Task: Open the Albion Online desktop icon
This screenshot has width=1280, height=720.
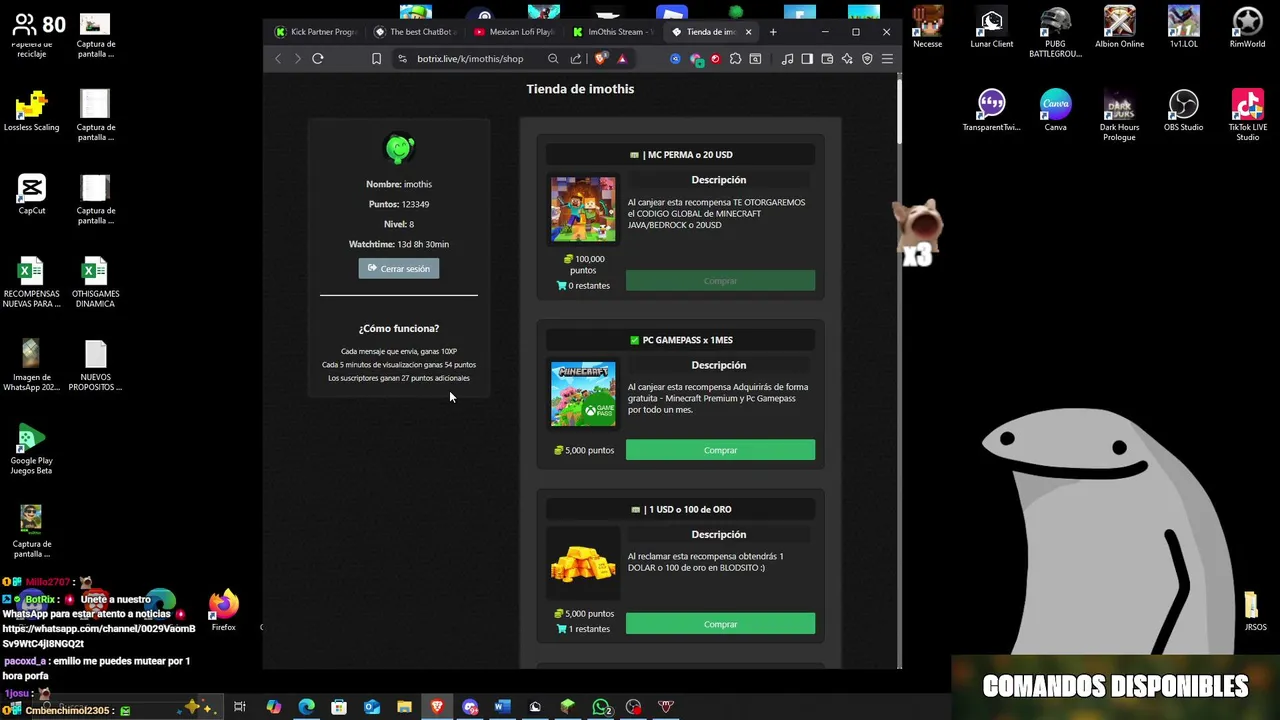Action: 1119,28
